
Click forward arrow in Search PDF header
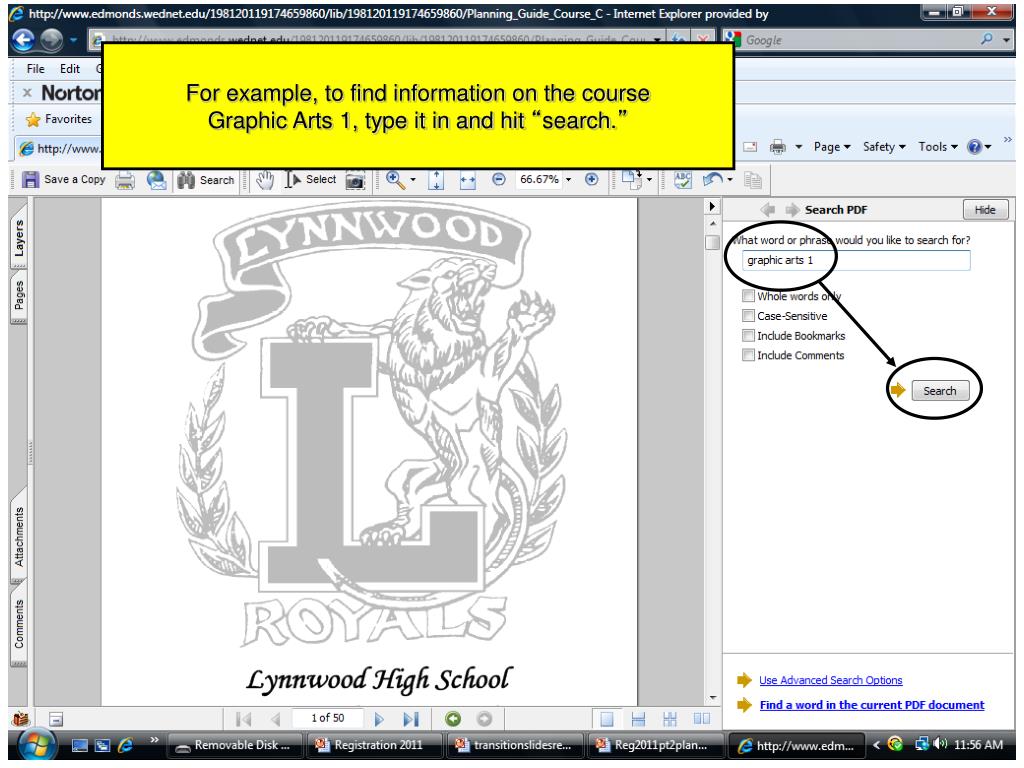792,210
